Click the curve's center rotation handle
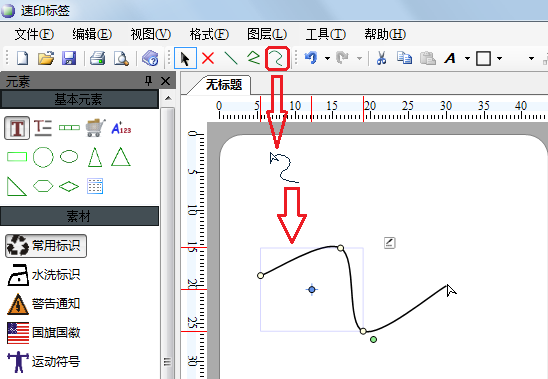Viewport: 548px width, 379px height. [312, 289]
